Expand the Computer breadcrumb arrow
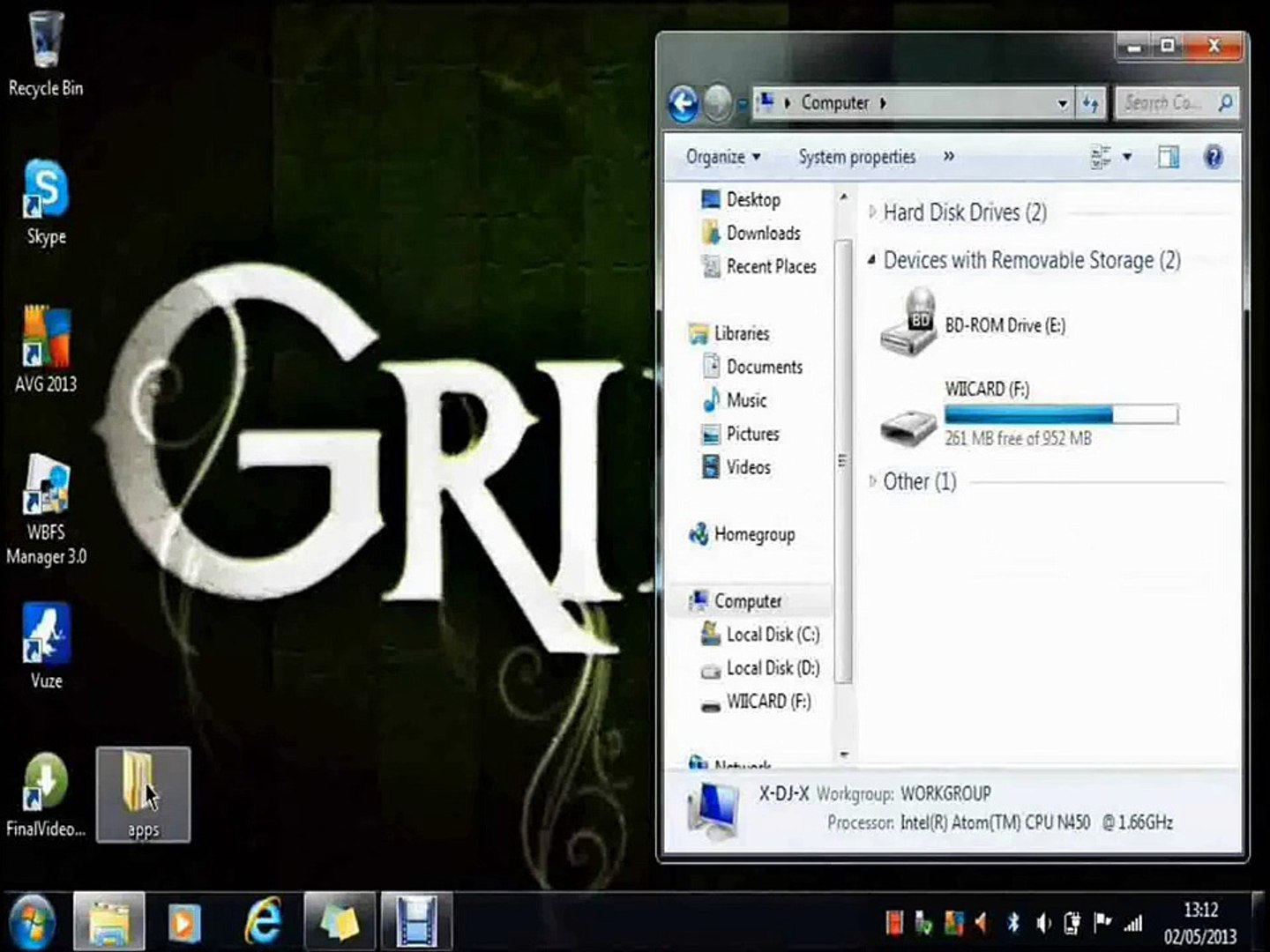Viewport: 1270px width, 952px height. 883,103
